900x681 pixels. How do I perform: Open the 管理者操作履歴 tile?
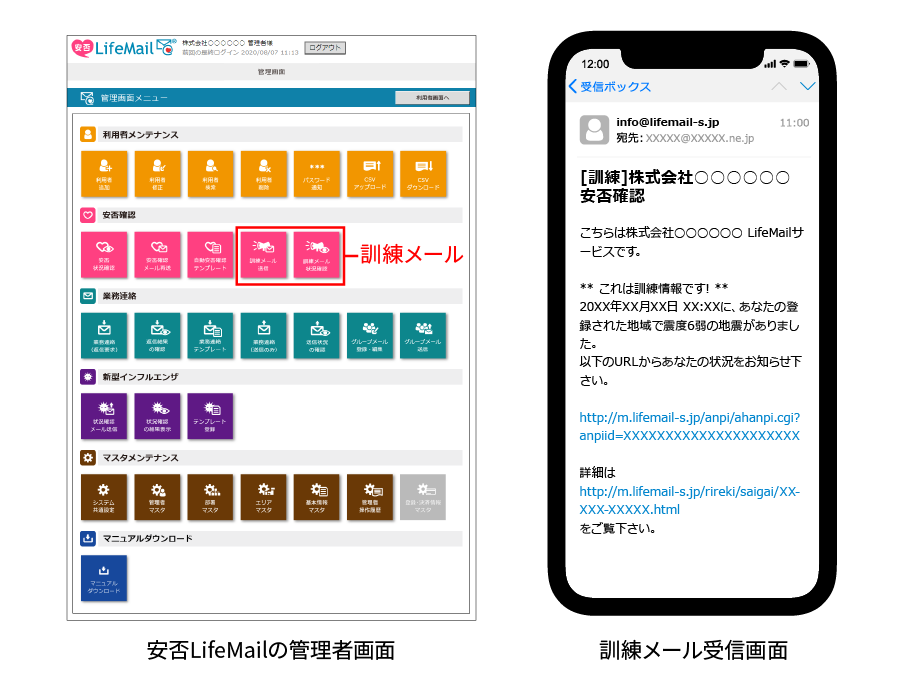tap(370, 497)
